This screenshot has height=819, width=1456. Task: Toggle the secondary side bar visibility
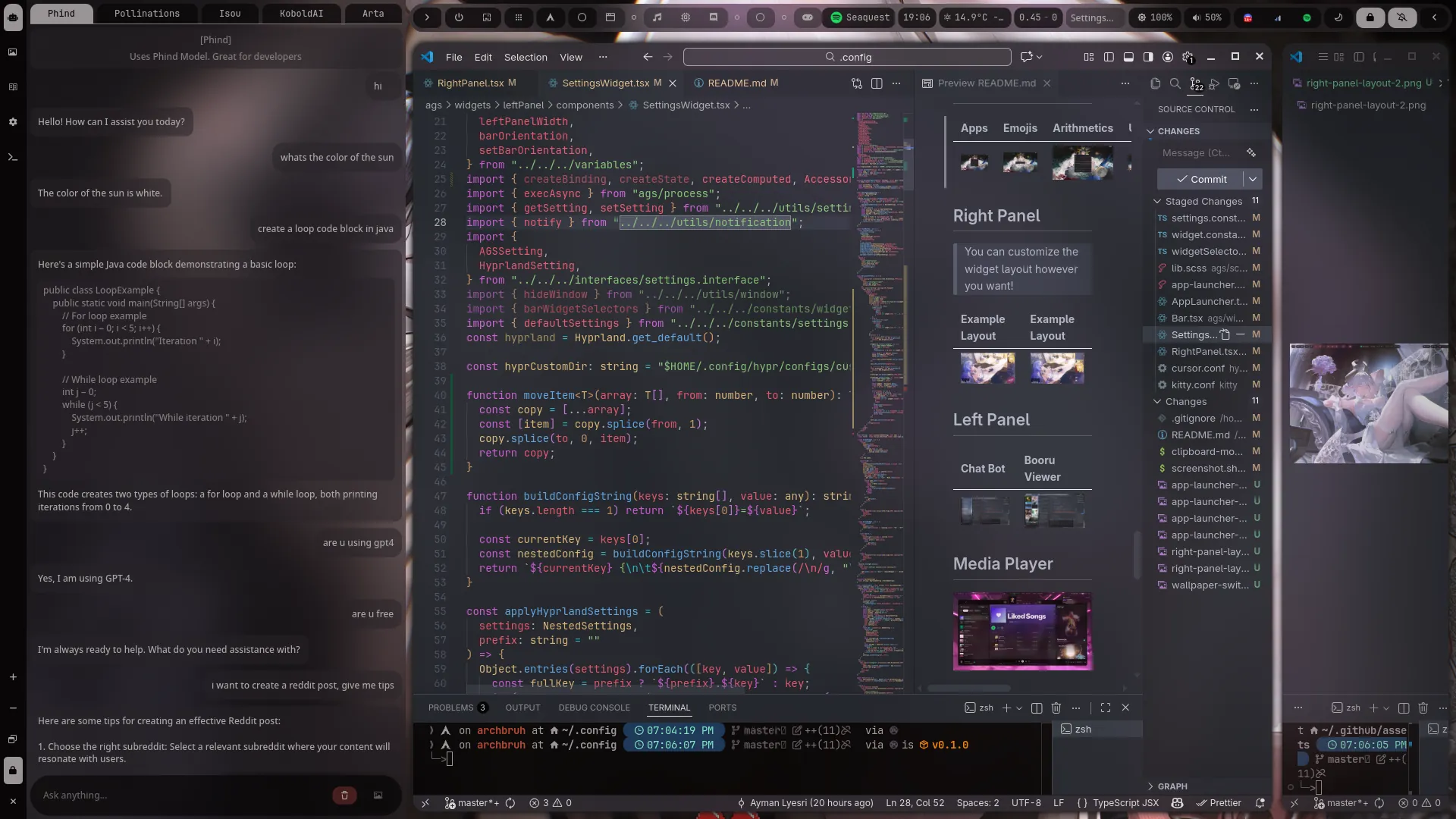tap(1148, 57)
